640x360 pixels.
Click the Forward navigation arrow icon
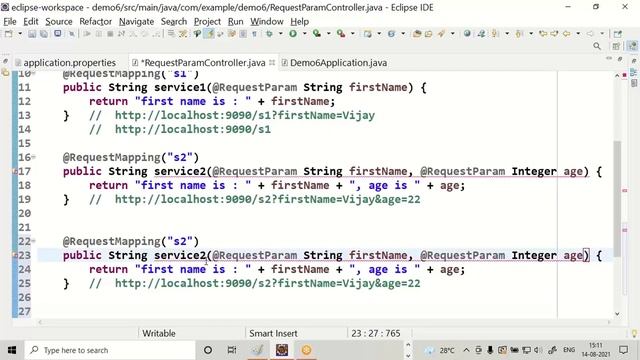pyautogui.click(x=590, y=34)
